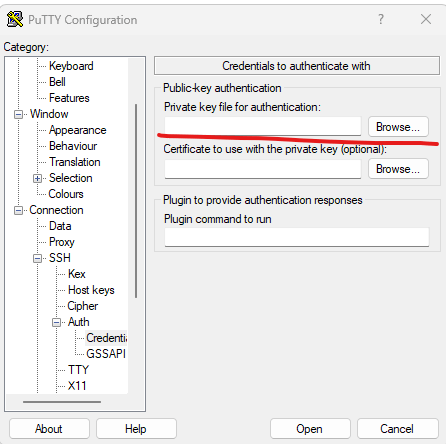Screen dimensions: 446x444
Task: Open Colours settings
Action: click(66, 194)
